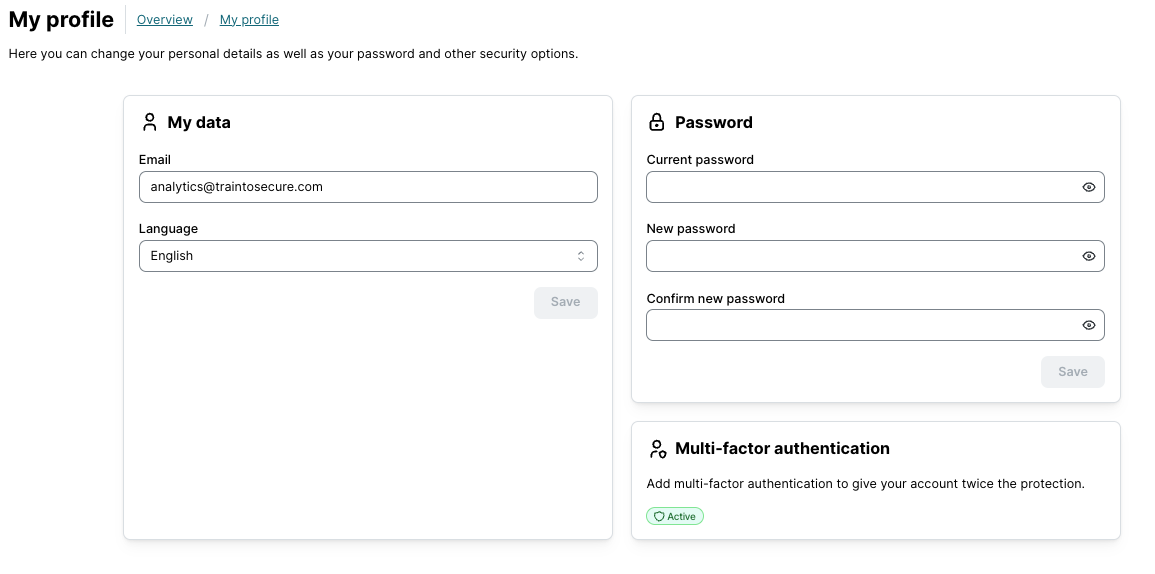
Task: Click the padlock icon beside Password heading
Action: 657,122
